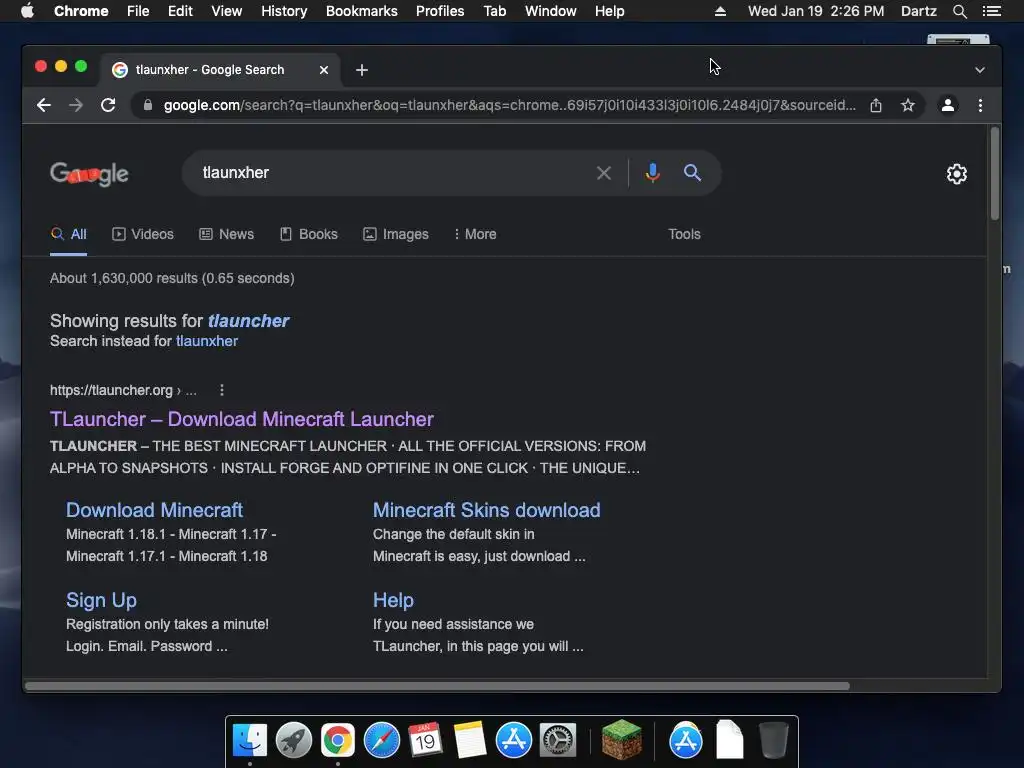The width and height of the screenshot is (1024, 768).
Task: Launch Launchpad from the dock
Action: pyautogui.click(x=294, y=741)
